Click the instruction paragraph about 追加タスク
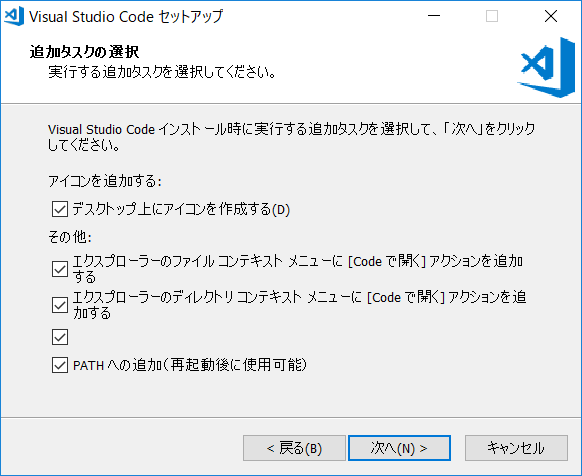 click(x=291, y=137)
